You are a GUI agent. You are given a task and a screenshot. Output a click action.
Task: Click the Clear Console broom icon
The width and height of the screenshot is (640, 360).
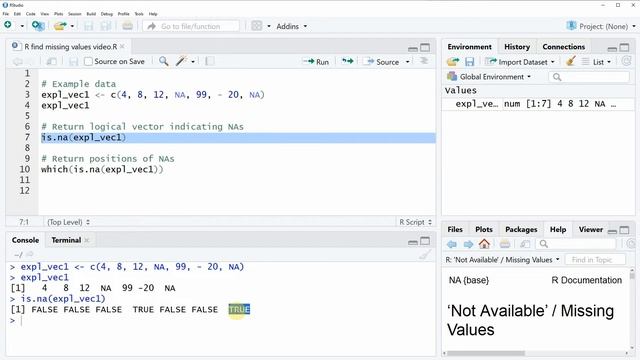(x=424, y=255)
